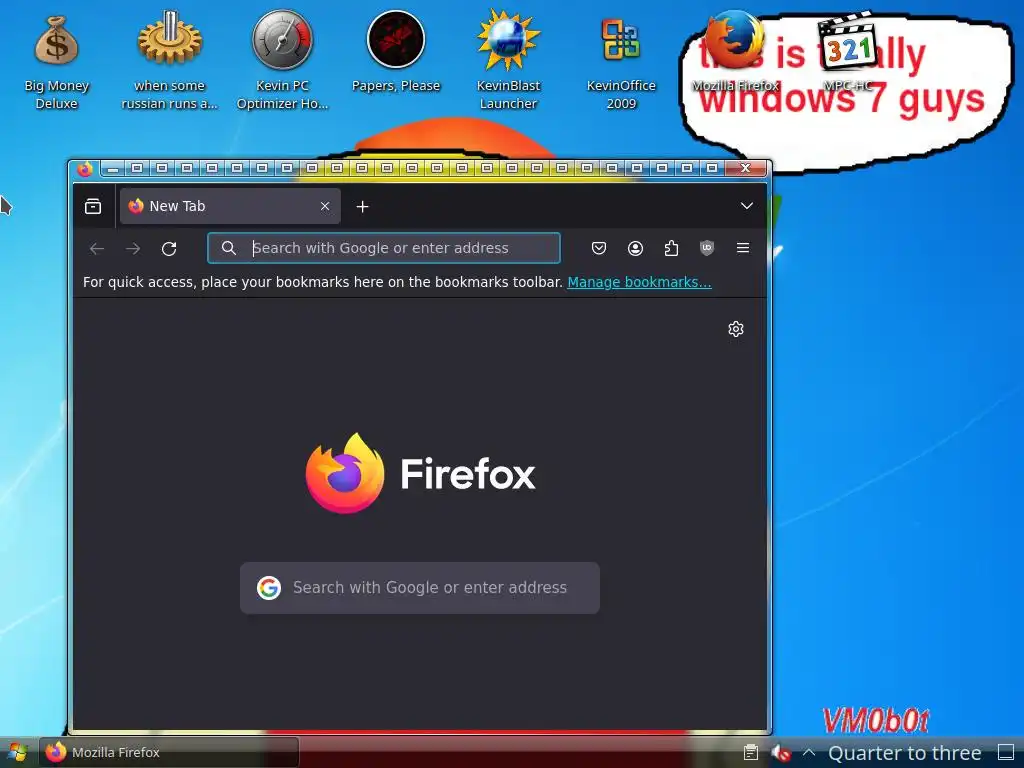Open the Windows Start button

click(x=18, y=752)
